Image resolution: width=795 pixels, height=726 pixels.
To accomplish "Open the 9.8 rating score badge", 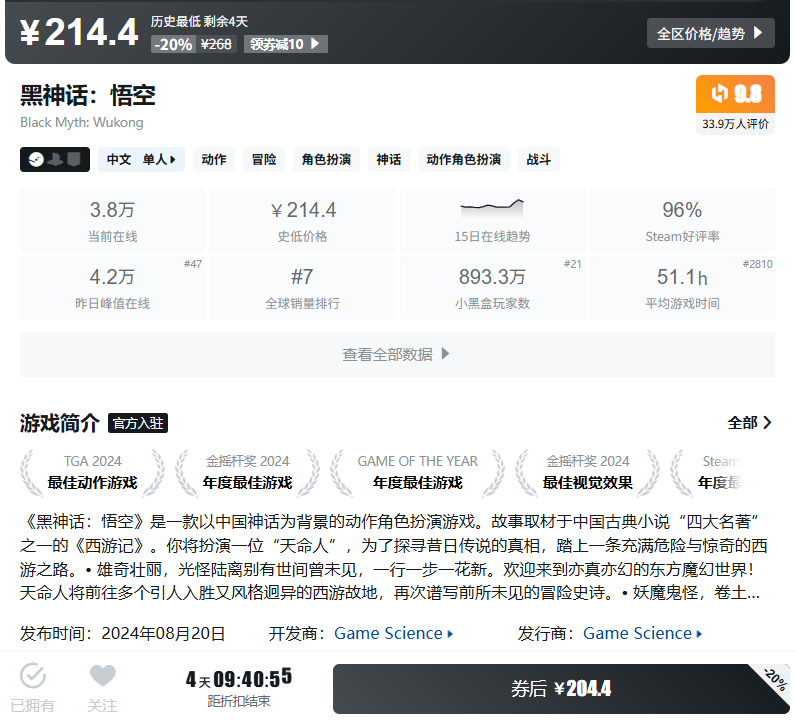I will 735,94.
